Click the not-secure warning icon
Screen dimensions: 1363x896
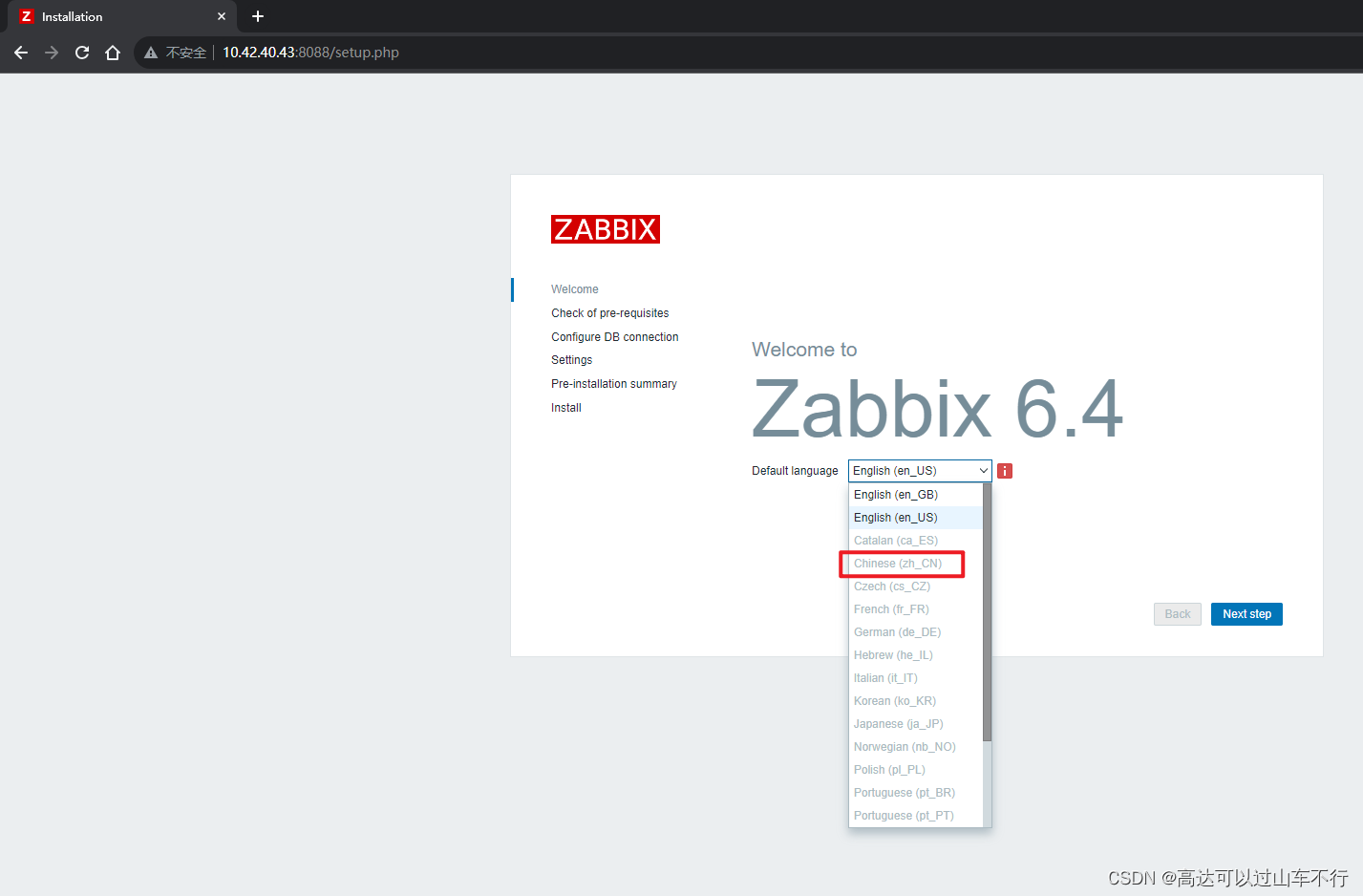[x=151, y=53]
